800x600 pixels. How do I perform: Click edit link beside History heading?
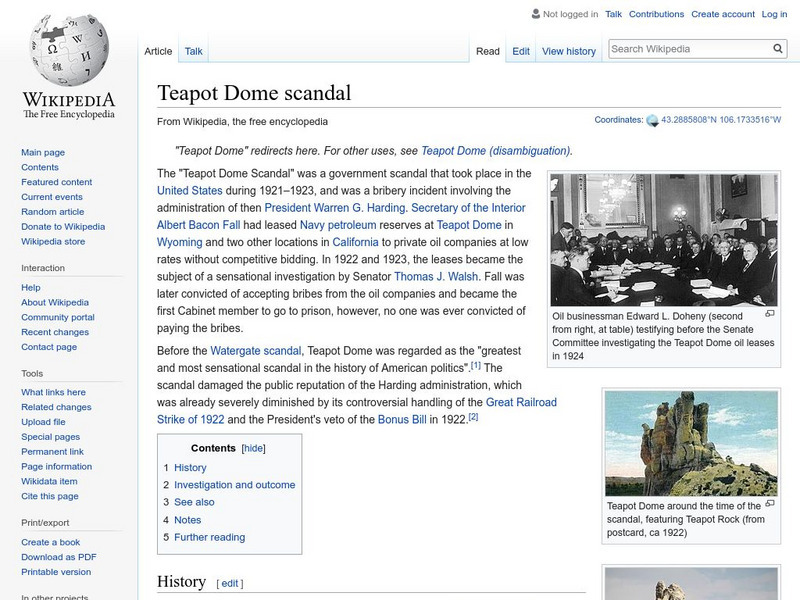[230, 583]
